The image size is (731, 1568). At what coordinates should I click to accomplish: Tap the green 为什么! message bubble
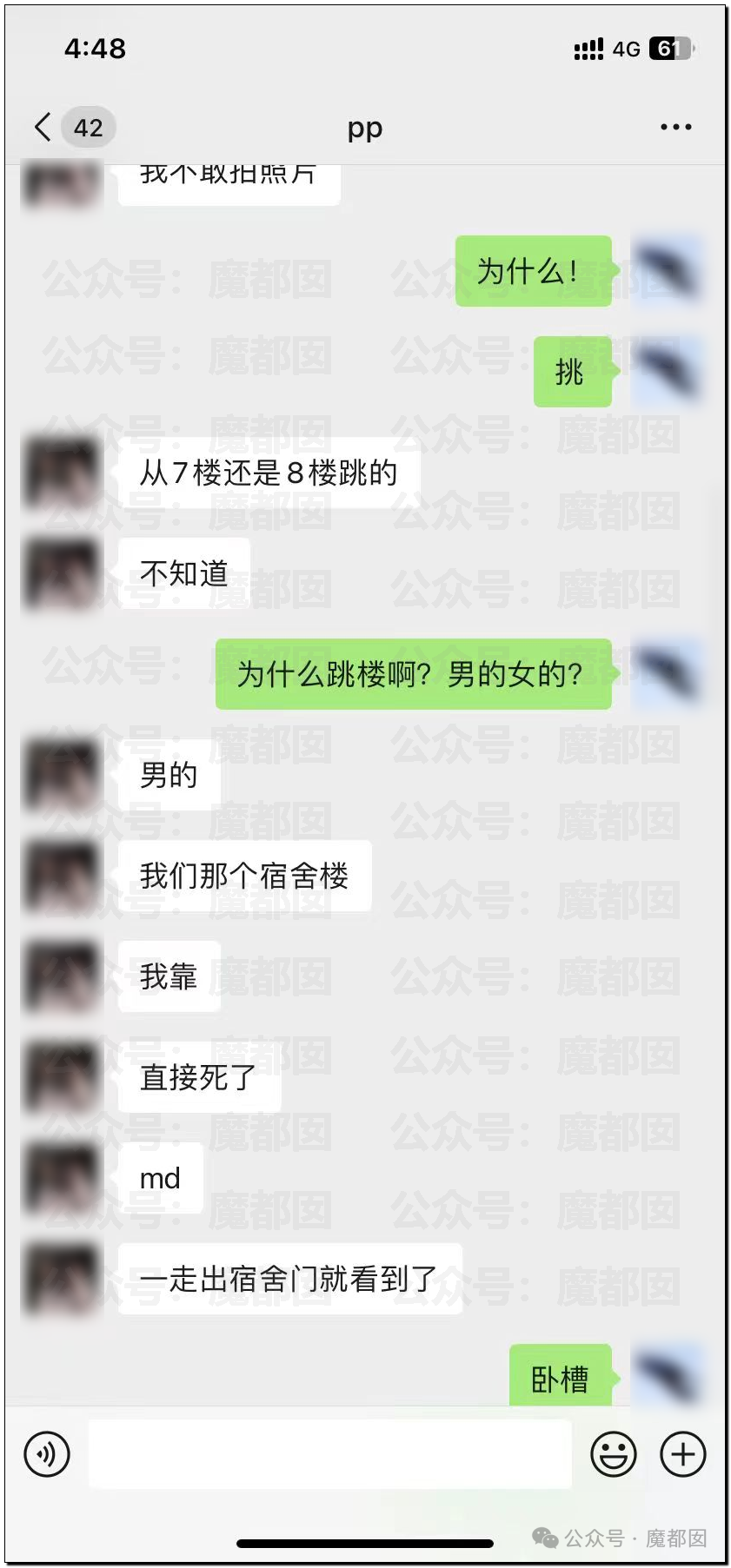coord(534,271)
